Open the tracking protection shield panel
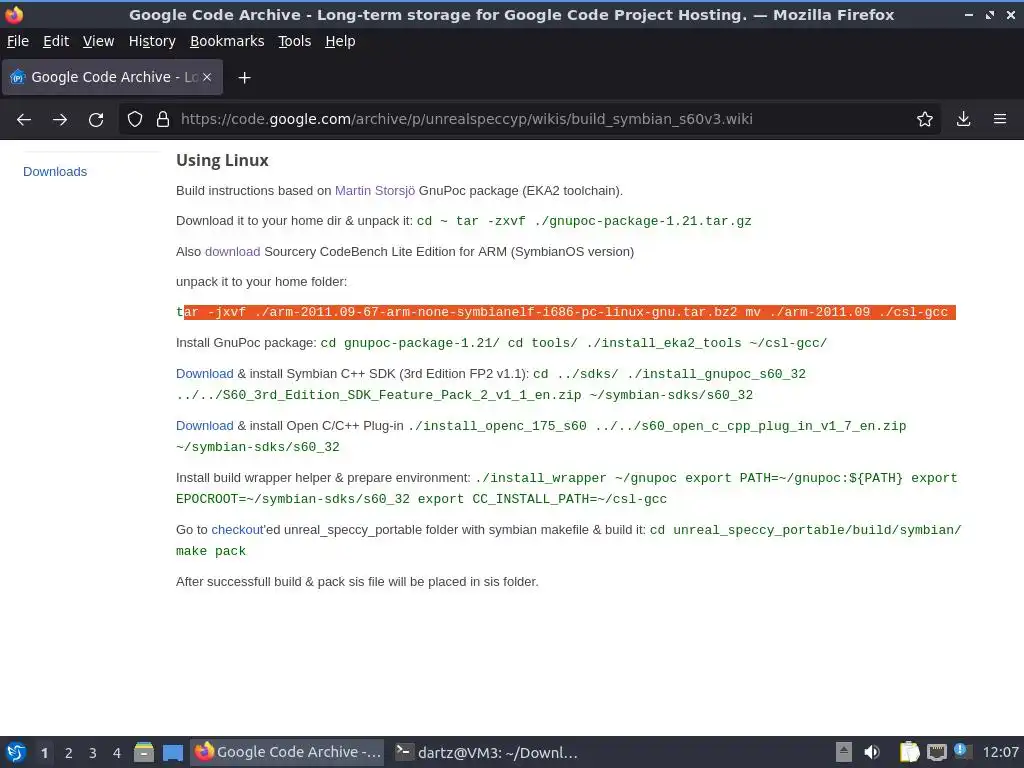This screenshot has width=1024, height=768. pyautogui.click(x=135, y=119)
